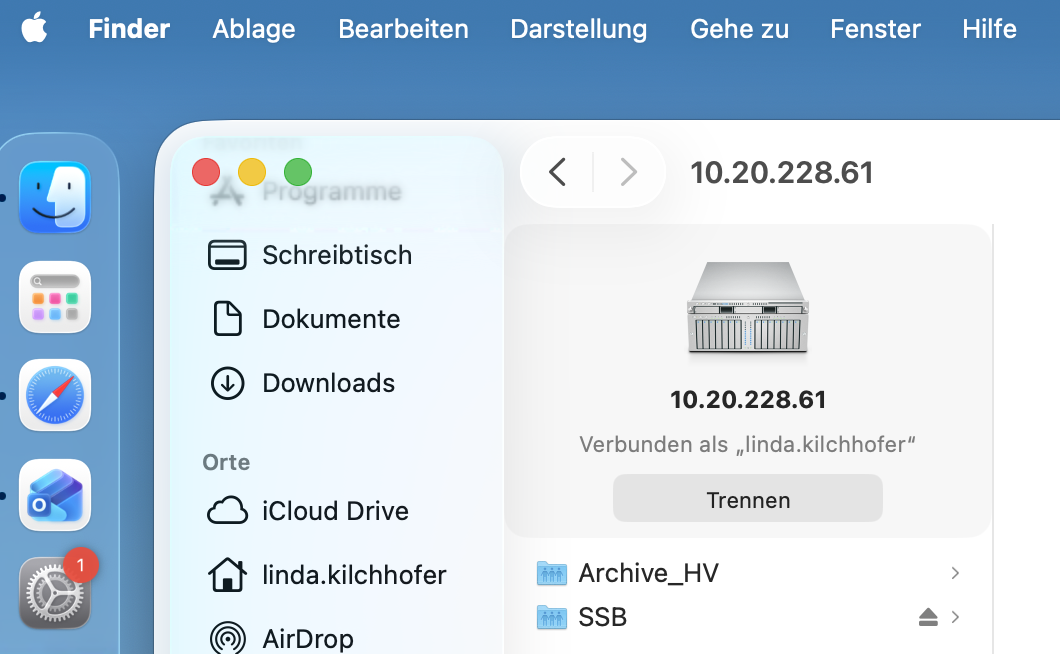Eject the SSB network share
Image resolution: width=1060 pixels, height=654 pixels.
point(928,617)
